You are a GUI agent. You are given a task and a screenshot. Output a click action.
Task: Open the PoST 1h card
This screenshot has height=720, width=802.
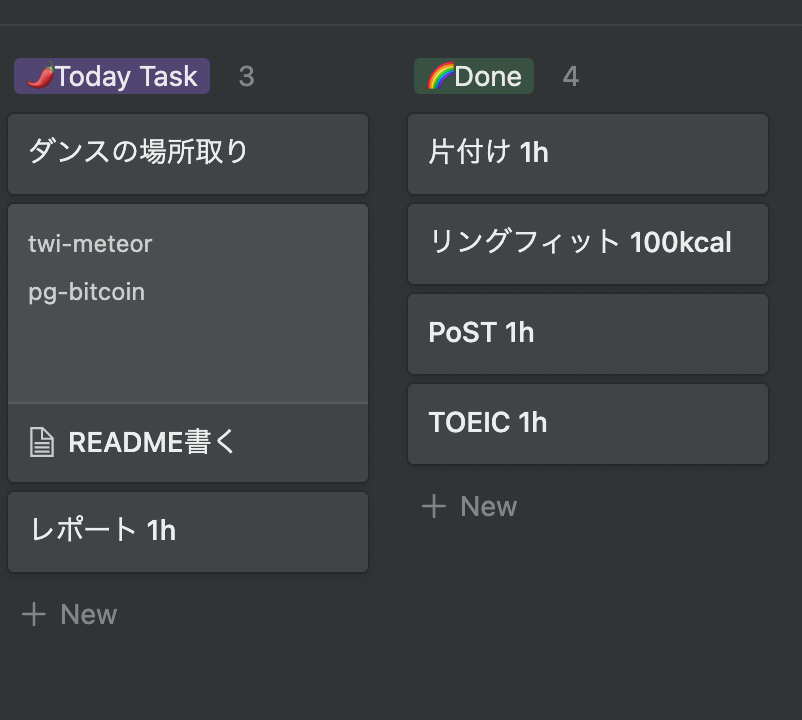pyautogui.click(x=588, y=333)
